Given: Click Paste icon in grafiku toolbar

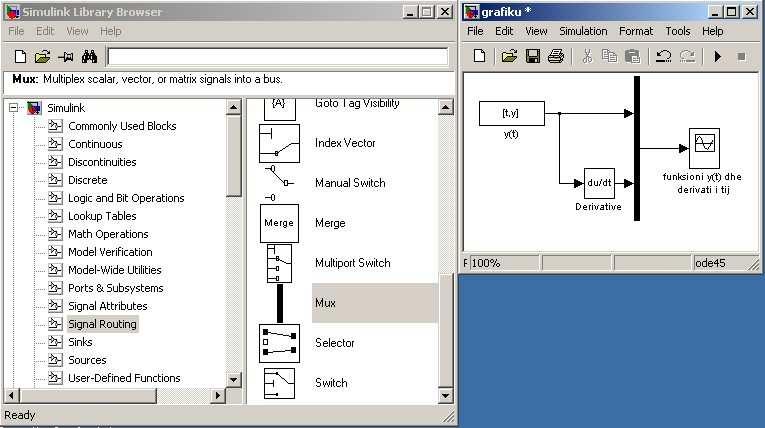Looking at the screenshot, I should [632, 56].
